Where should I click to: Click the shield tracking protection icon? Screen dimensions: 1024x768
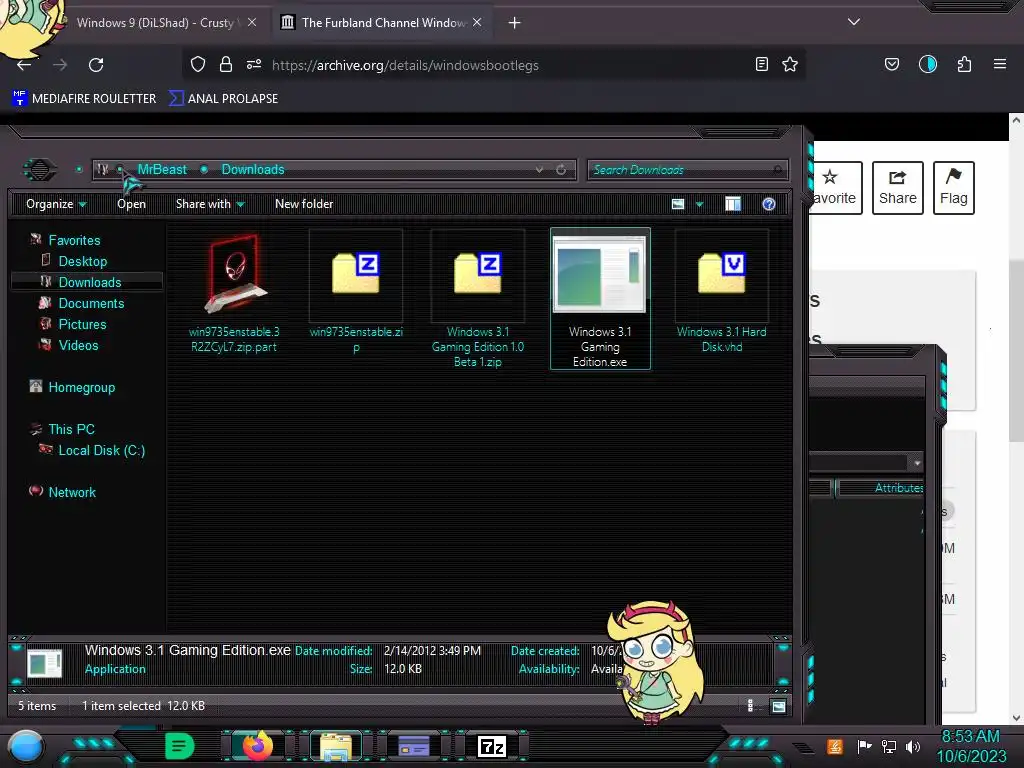pyautogui.click(x=198, y=64)
